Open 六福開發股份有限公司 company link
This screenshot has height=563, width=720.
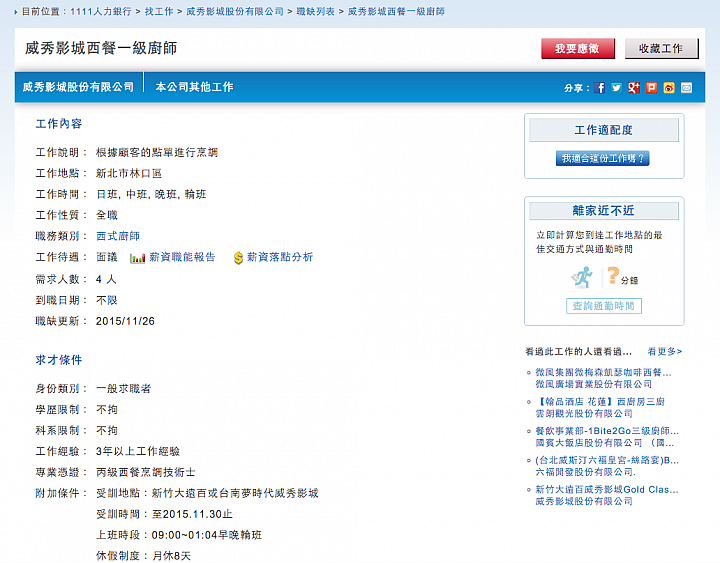tap(585, 472)
